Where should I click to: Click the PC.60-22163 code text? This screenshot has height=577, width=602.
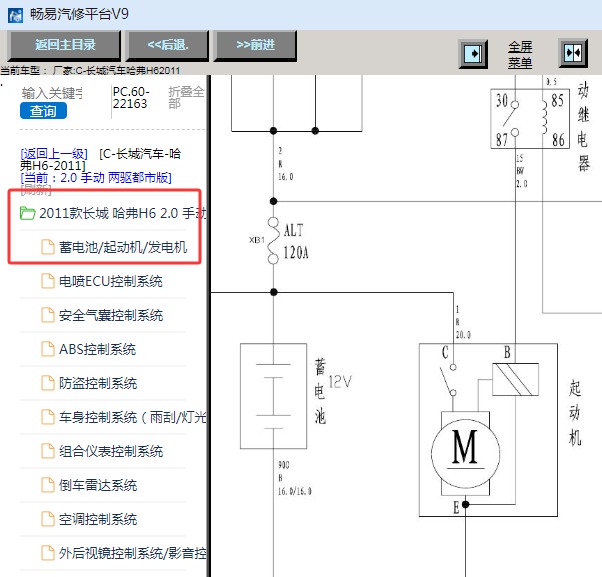click(x=131, y=98)
